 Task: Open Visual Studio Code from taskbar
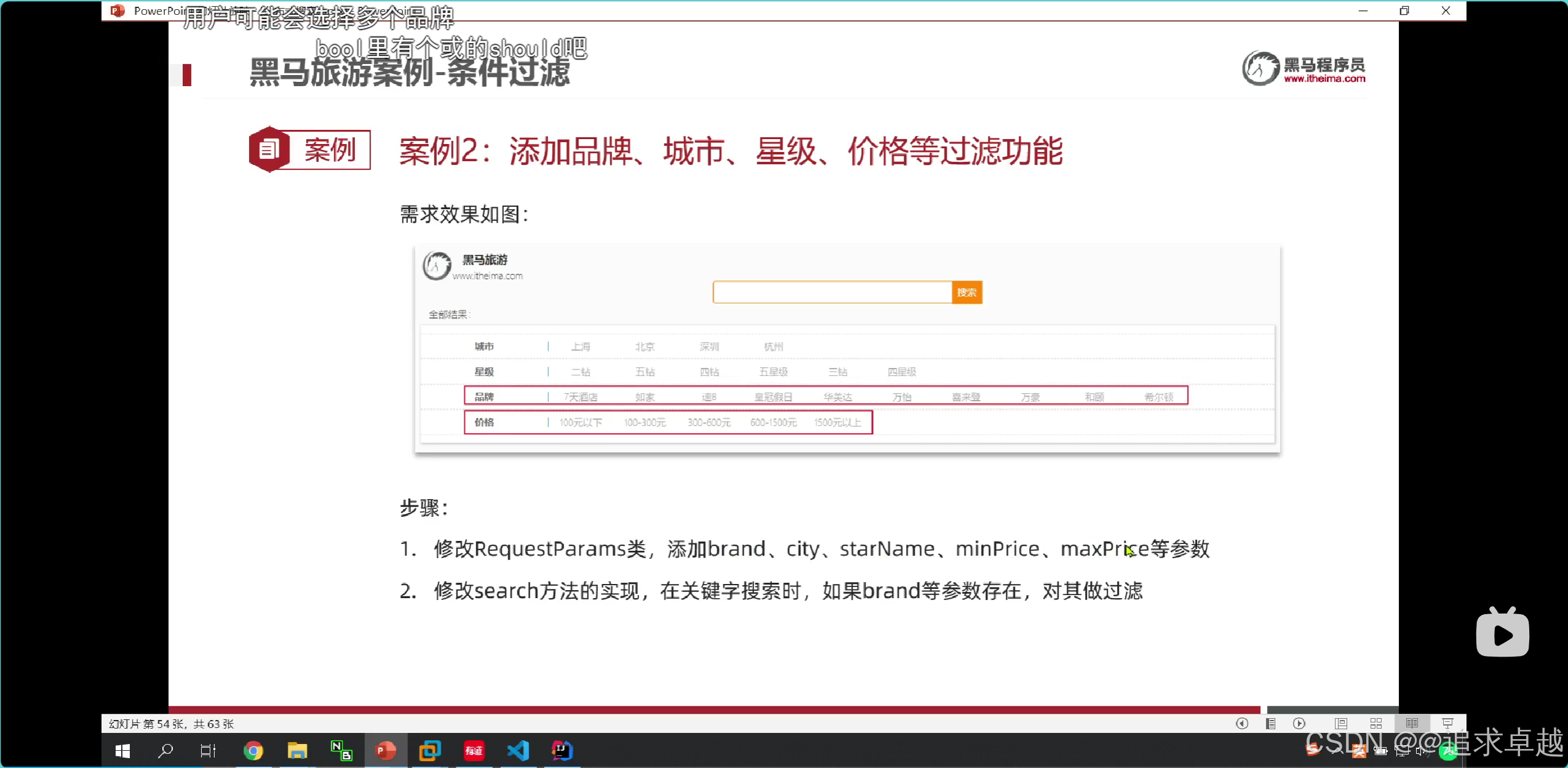tap(518, 751)
